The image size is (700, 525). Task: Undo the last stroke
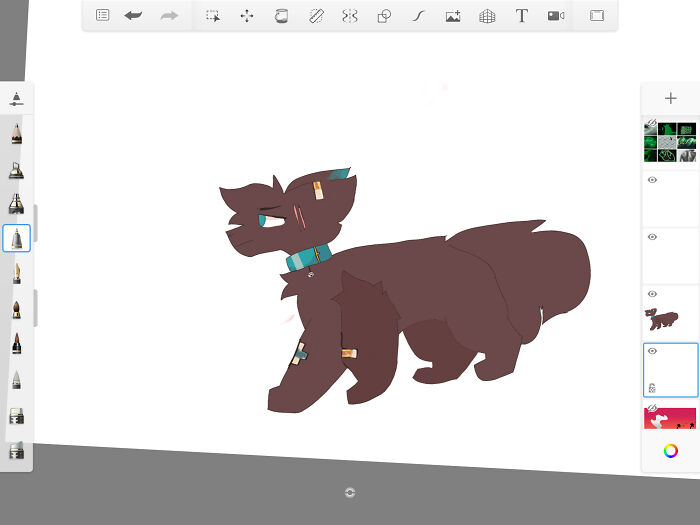coord(133,16)
